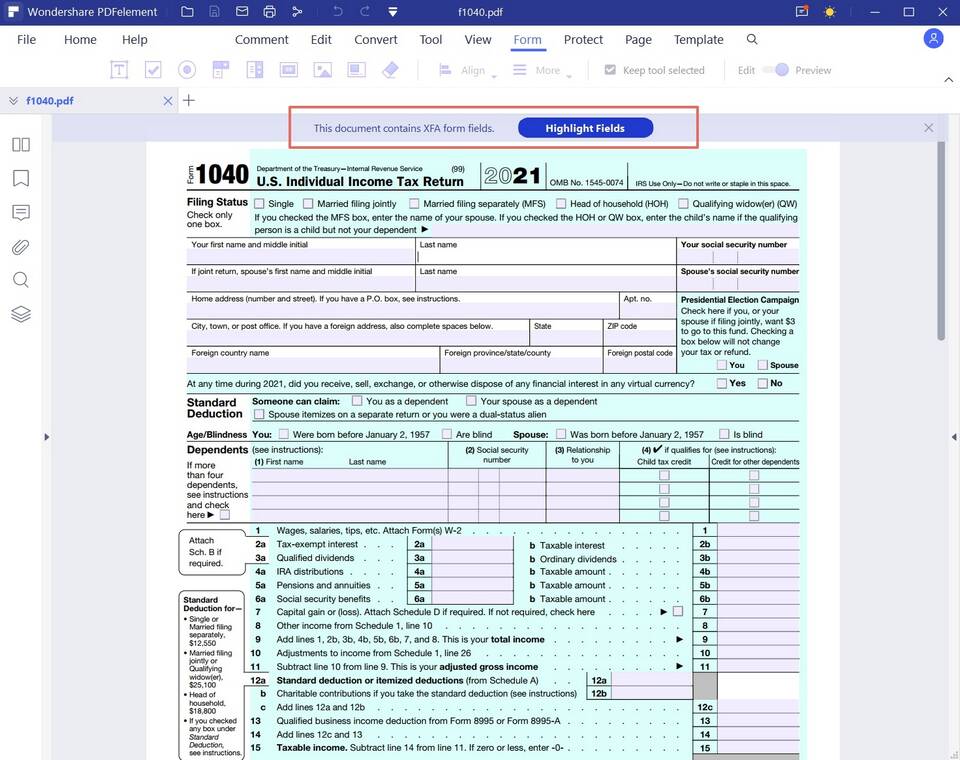The image size is (960, 760).
Task: Click the search magnifier in menu bar
Action: (752, 39)
